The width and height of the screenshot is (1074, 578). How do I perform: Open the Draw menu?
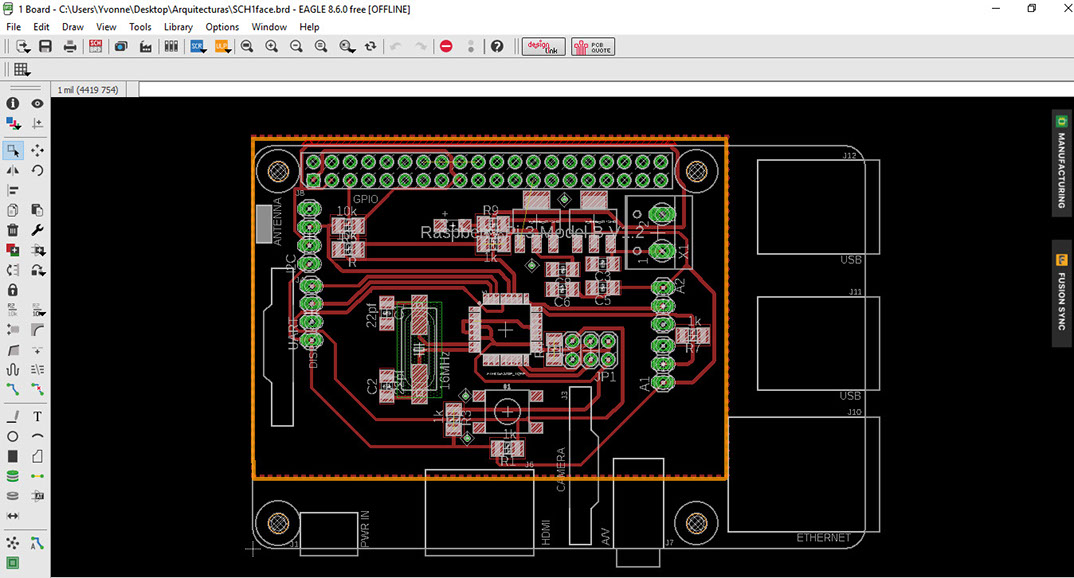pos(73,27)
